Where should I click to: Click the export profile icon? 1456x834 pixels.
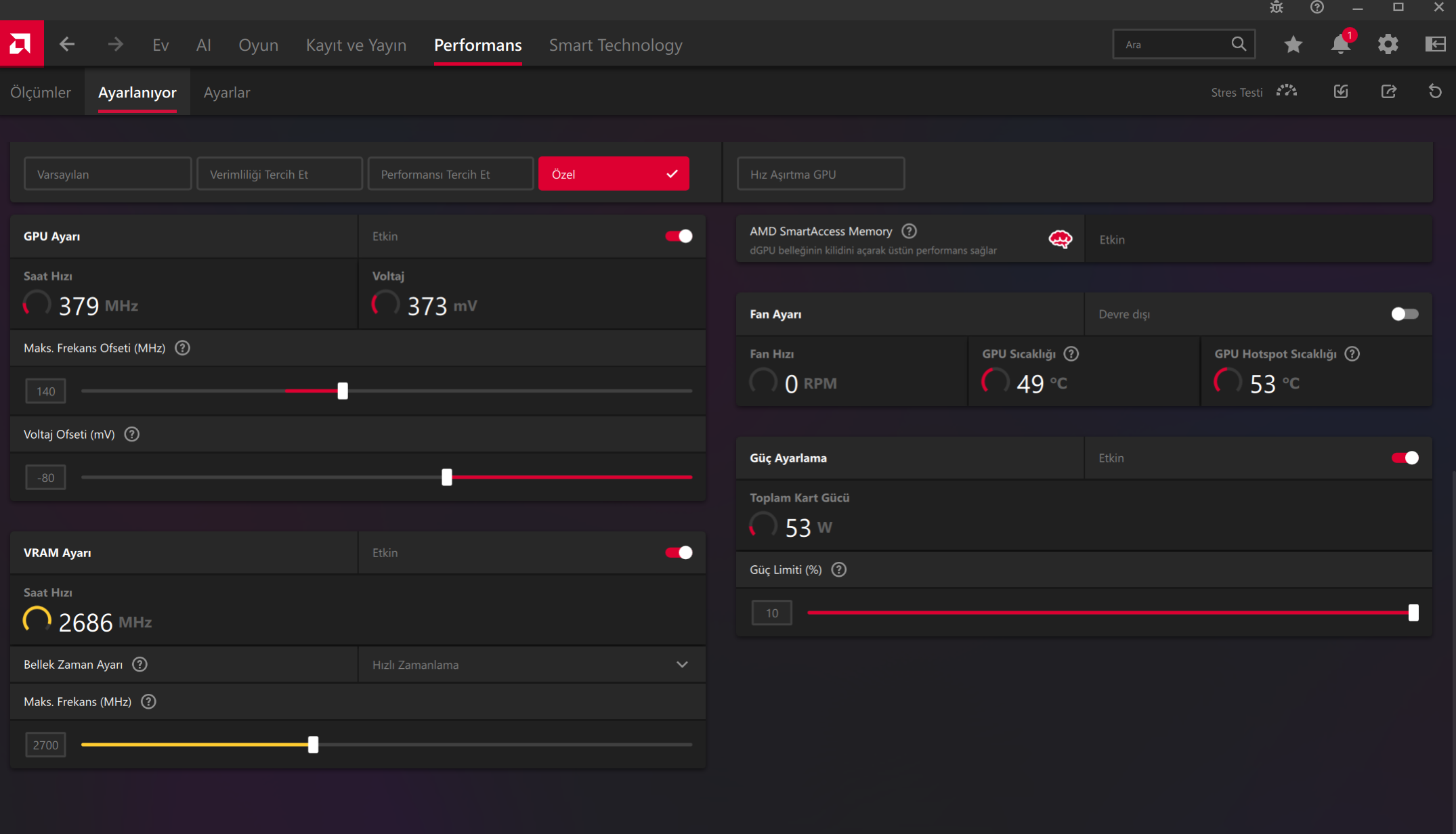tap(1388, 91)
